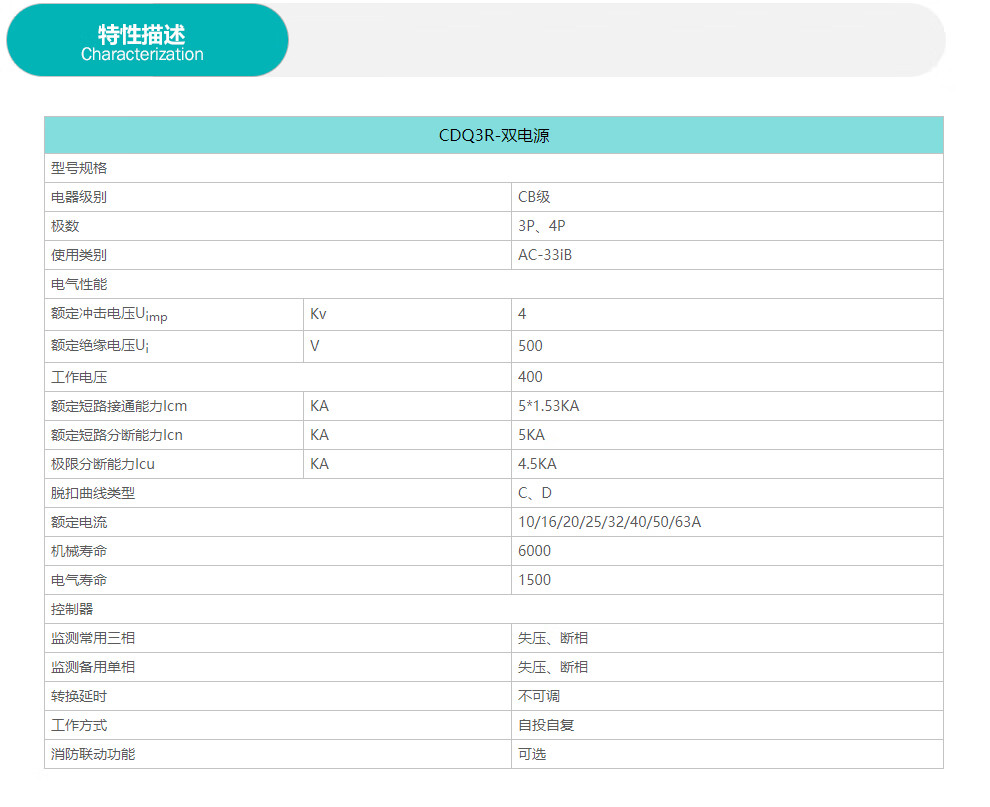Click the 3P、4P value cell
990x807 pixels.
coord(727,226)
